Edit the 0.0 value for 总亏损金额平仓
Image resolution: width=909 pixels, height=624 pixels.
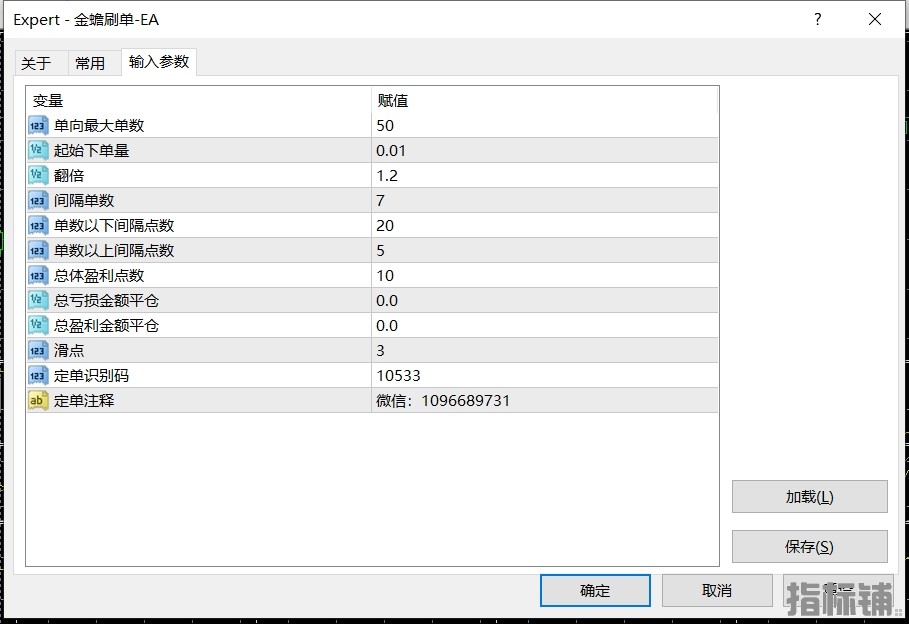point(544,300)
